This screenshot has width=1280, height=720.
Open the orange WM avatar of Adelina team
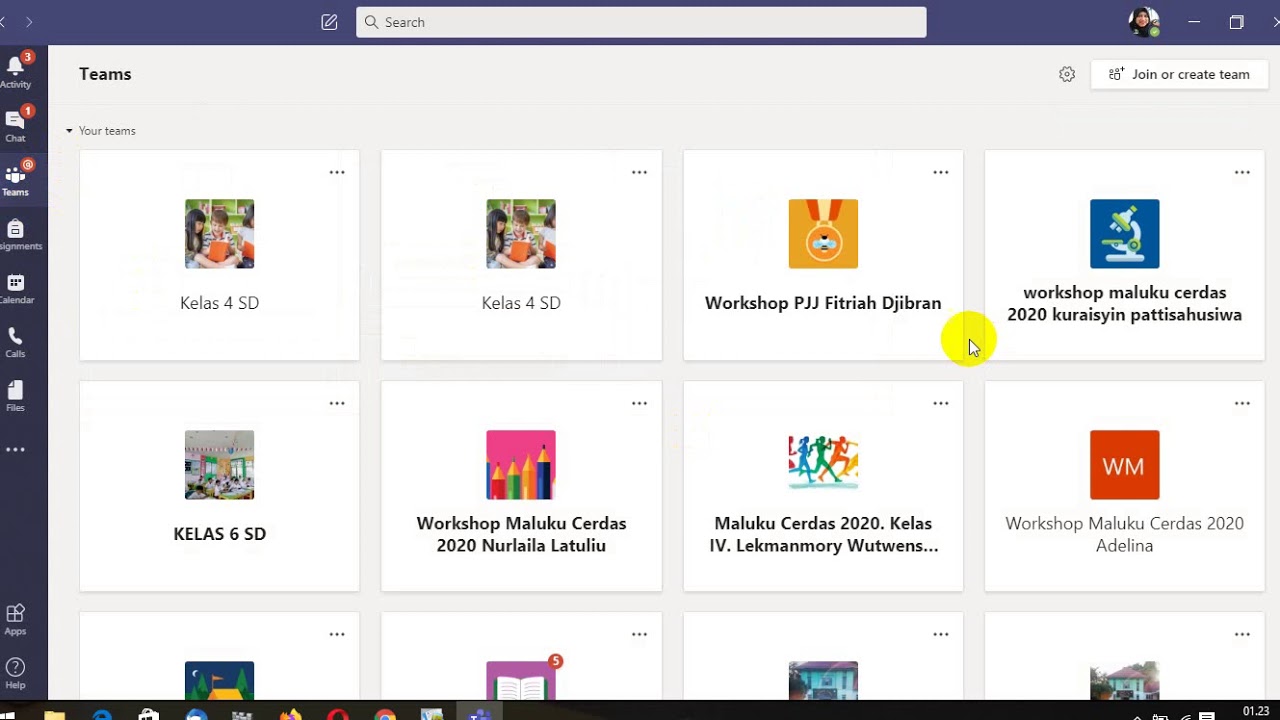click(1125, 465)
